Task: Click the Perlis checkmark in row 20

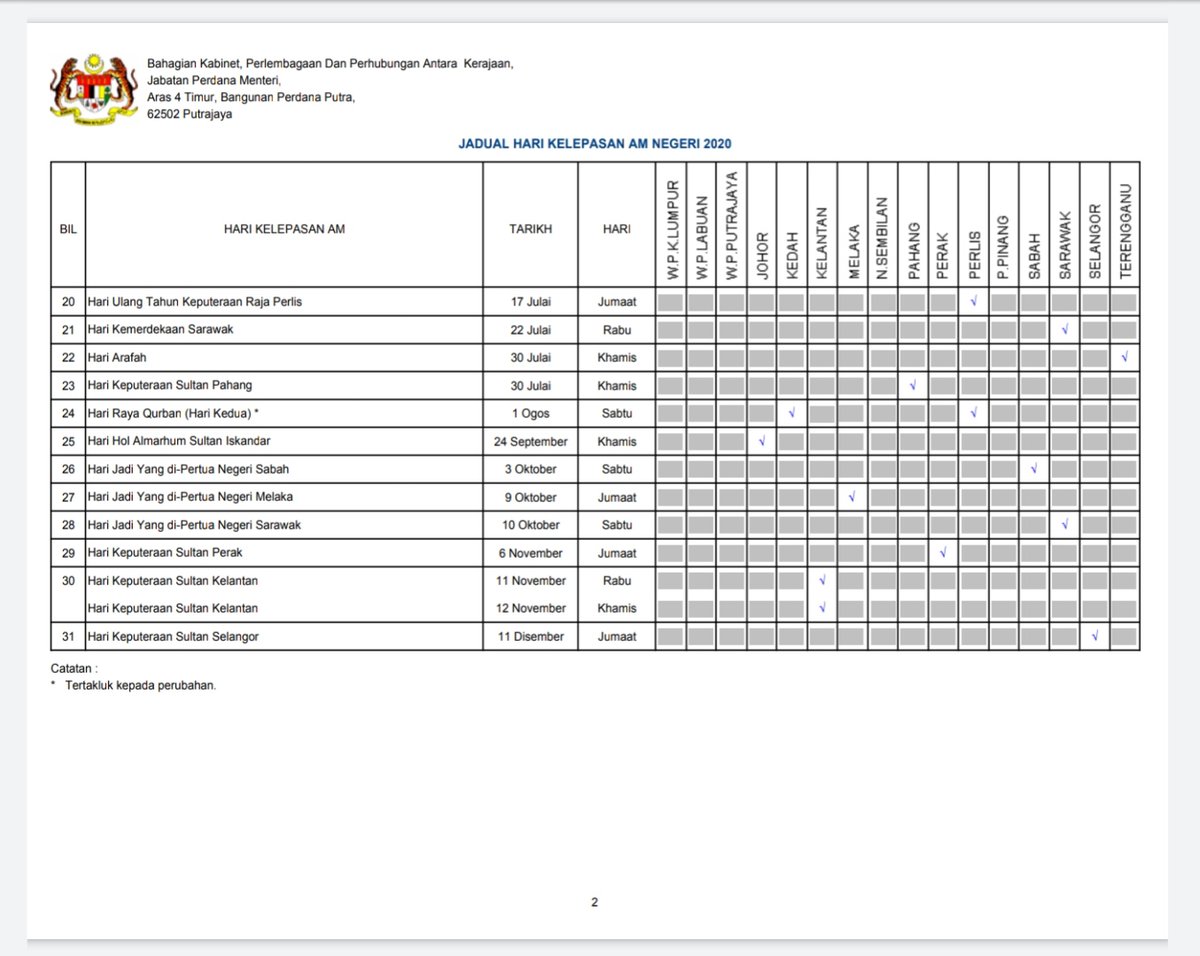Action: [973, 301]
